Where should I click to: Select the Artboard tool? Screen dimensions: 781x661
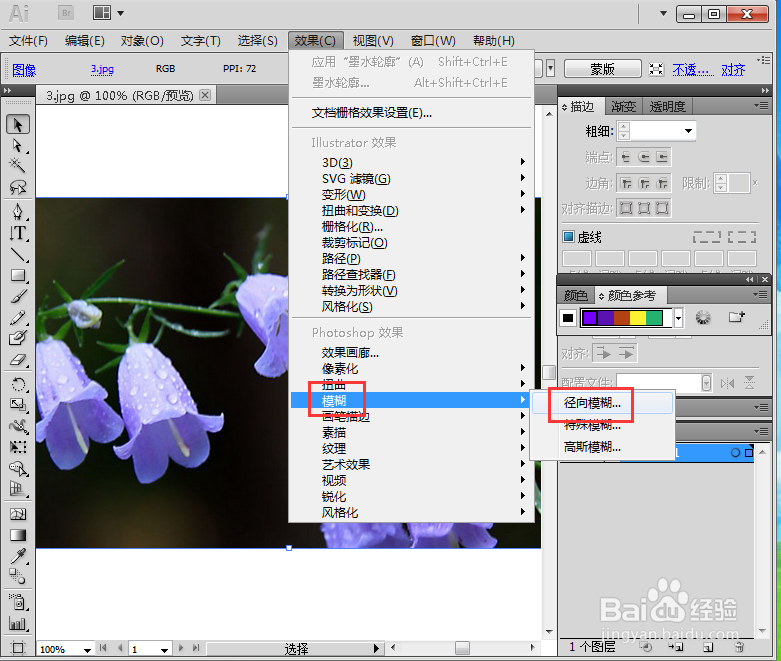(18, 648)
